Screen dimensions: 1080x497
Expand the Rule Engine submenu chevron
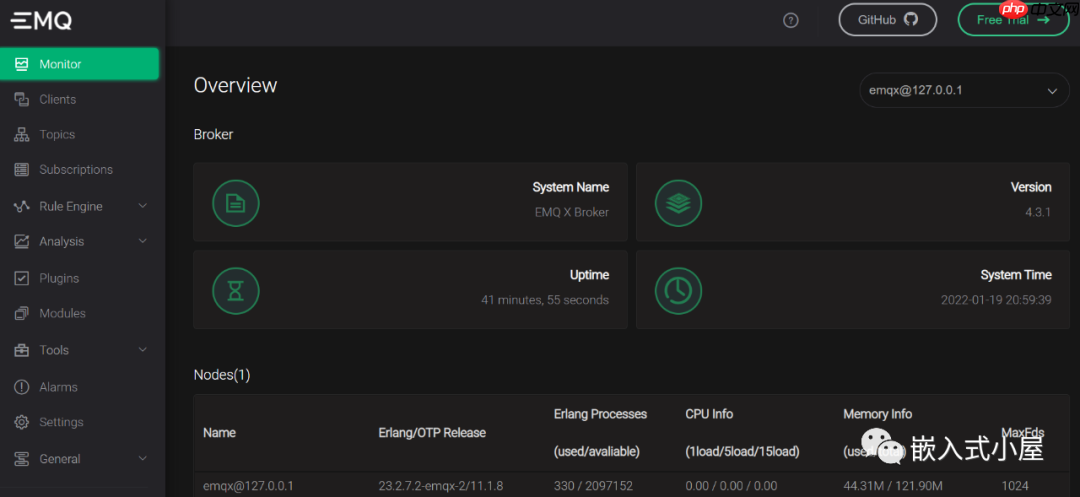coord(143,206)
